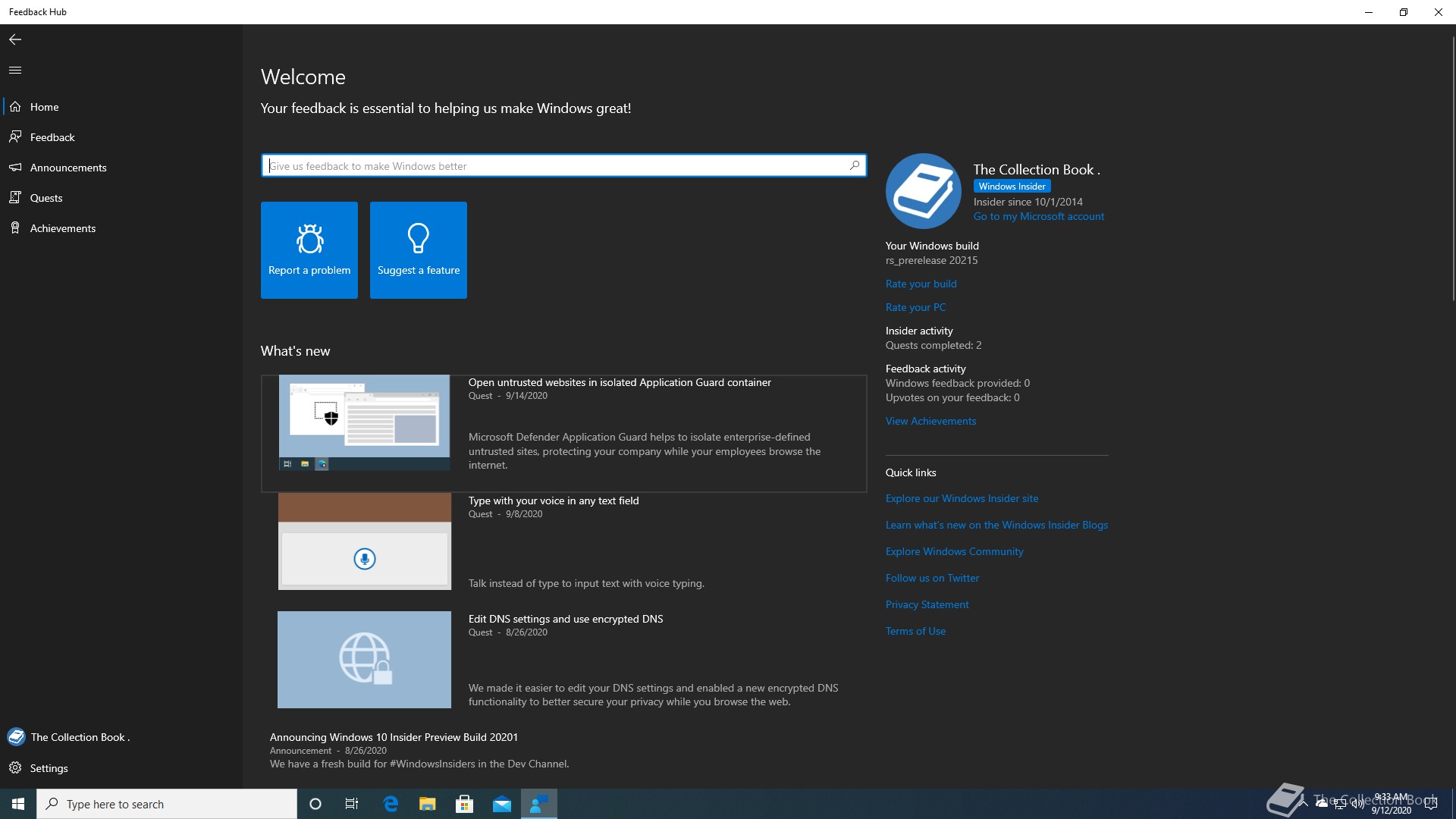
Task: Open the Achievements page
Action: coord(121,228)
